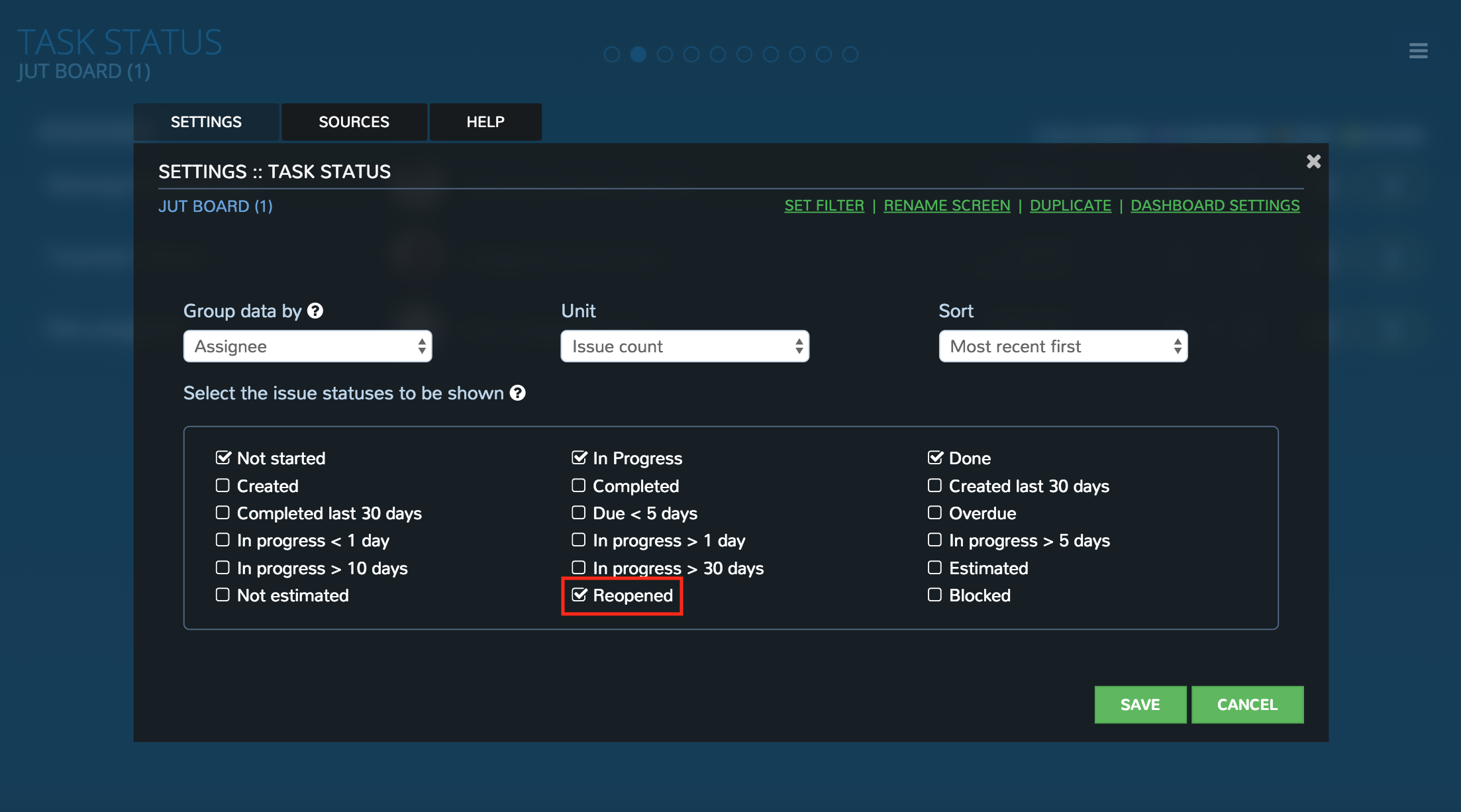Open the Unit Issue count dropdown

[685, 346]
